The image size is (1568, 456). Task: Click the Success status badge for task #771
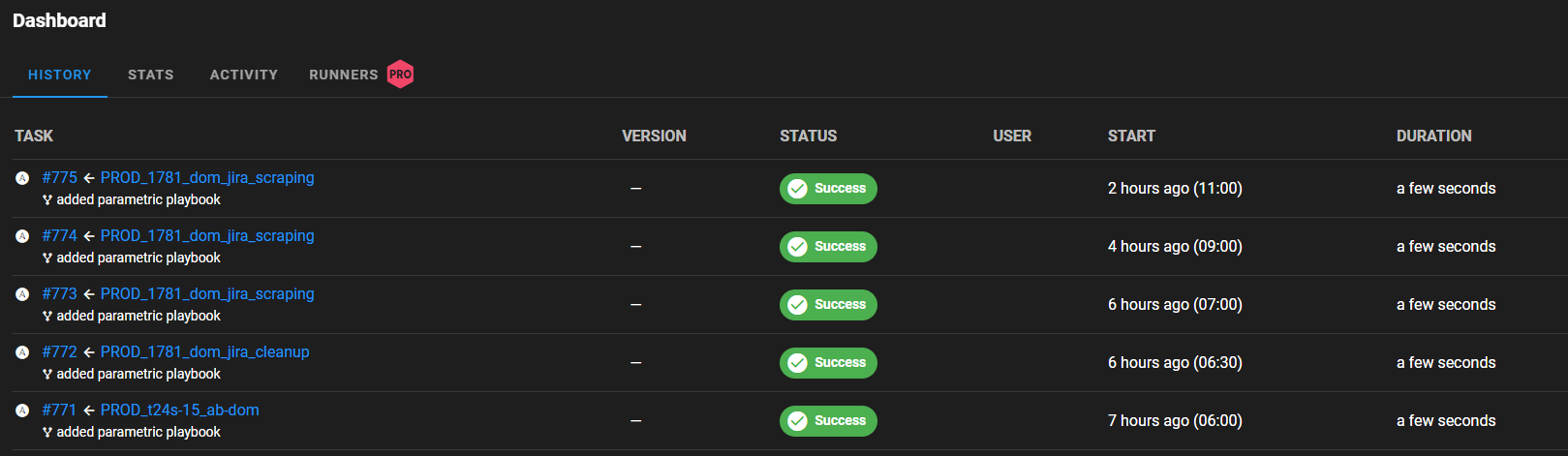pos(828,421)
